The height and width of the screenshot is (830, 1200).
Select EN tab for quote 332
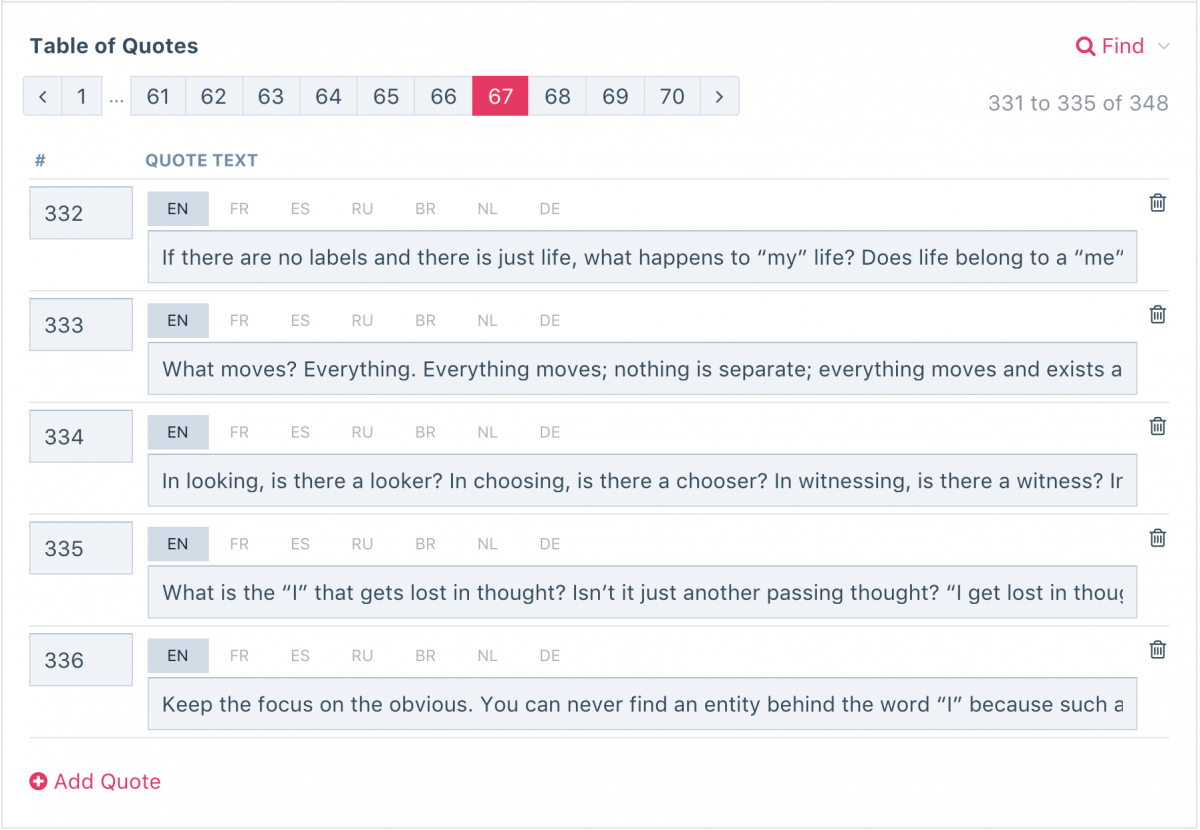coord(178,209)
